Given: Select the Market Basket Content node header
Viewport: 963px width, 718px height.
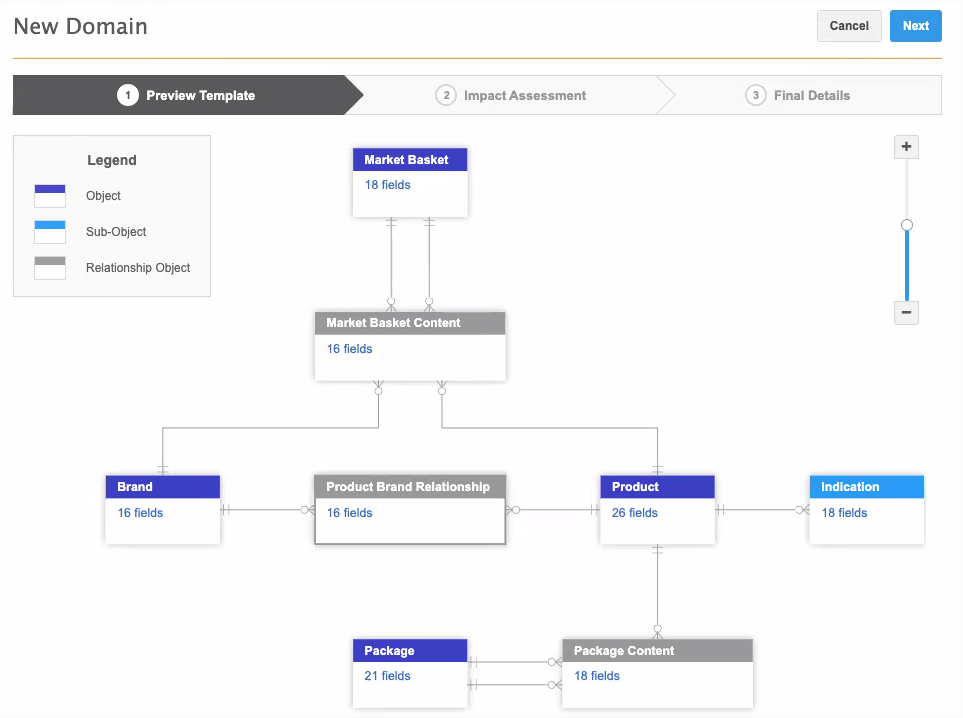Looking at the screenshot, I should coord(409,323).
